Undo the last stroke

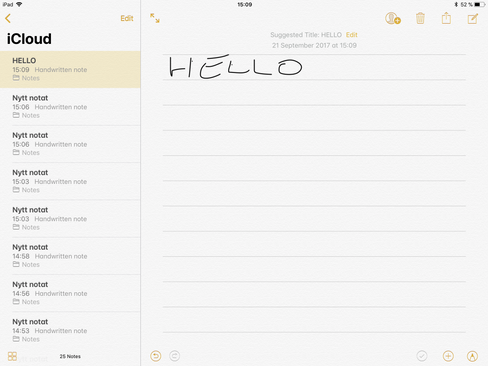coord(156,356)
